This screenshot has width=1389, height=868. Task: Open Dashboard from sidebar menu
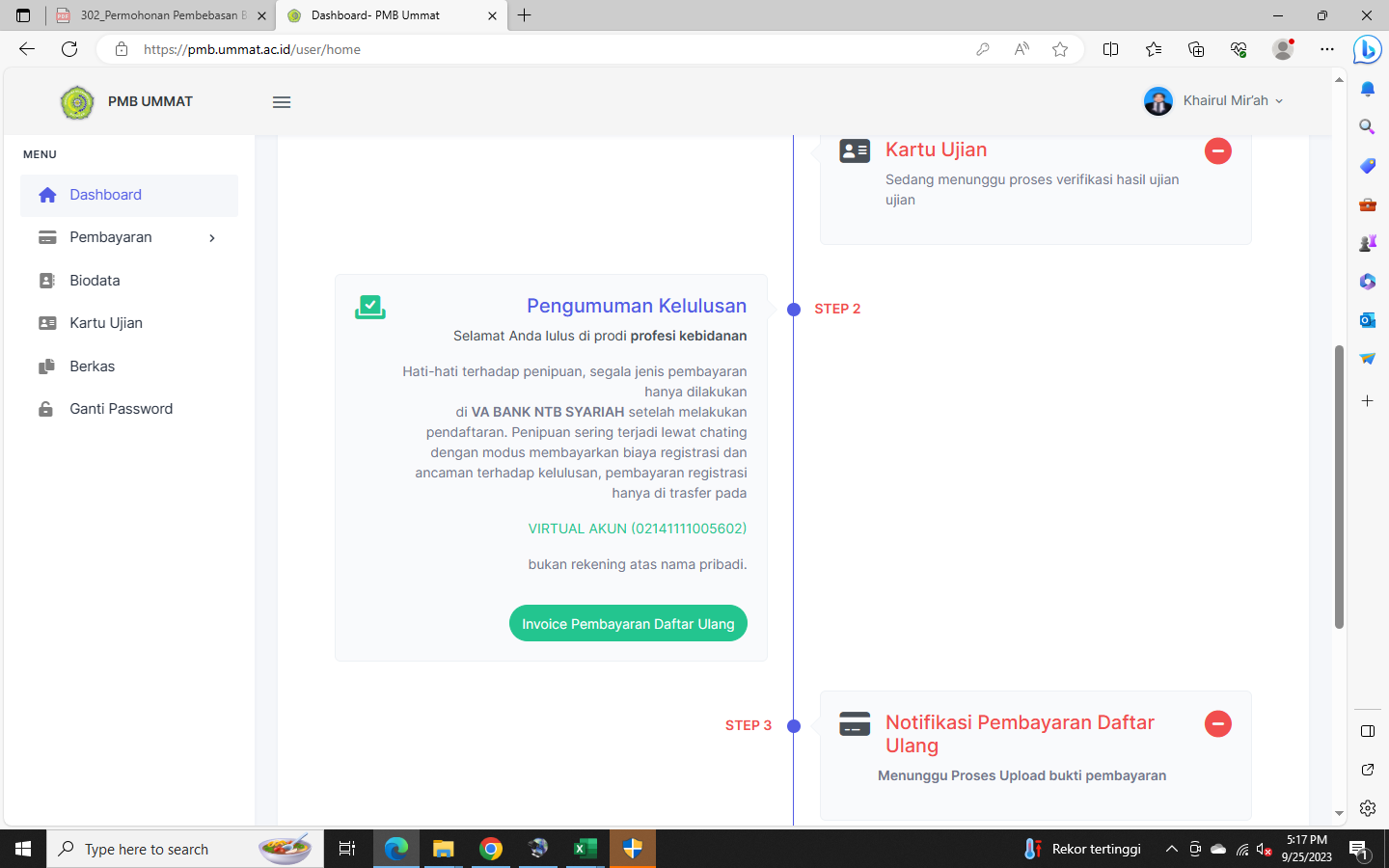coord(105,195)
